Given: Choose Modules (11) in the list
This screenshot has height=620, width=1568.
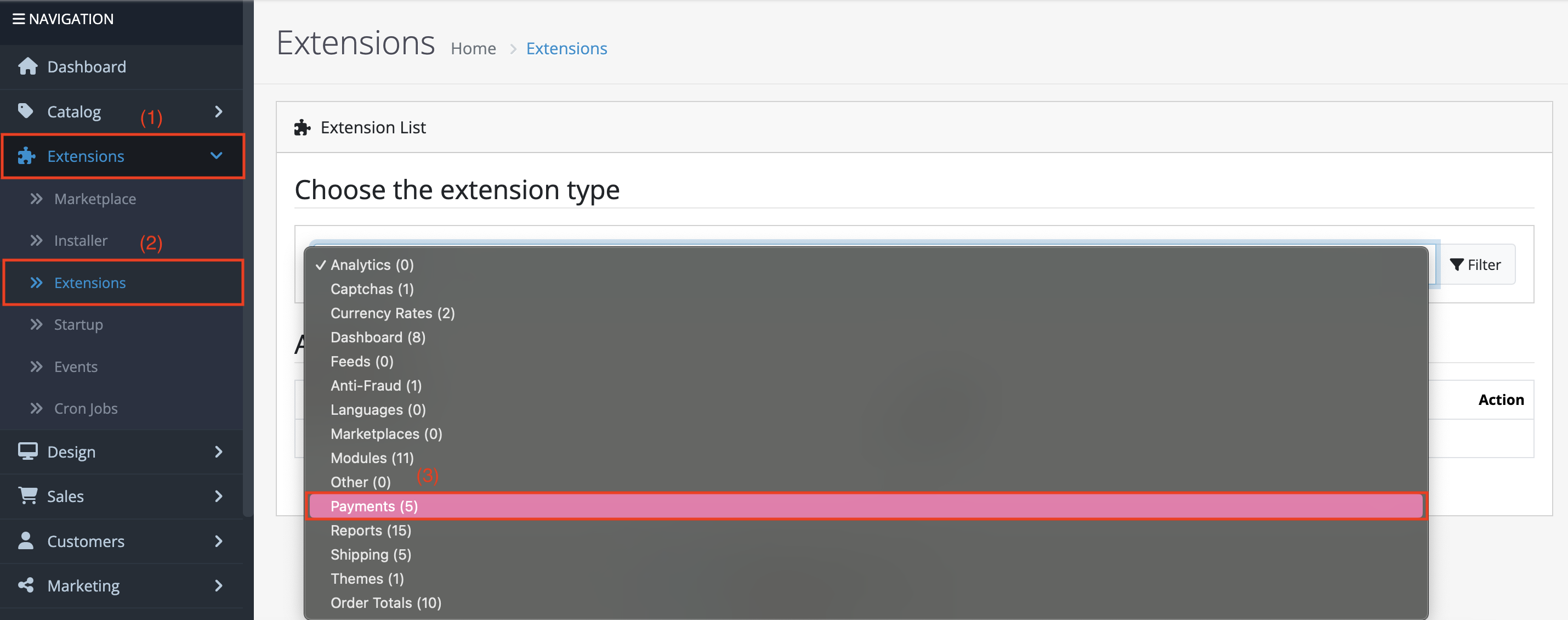Looking at the screenshot, I should coord(372,458).
